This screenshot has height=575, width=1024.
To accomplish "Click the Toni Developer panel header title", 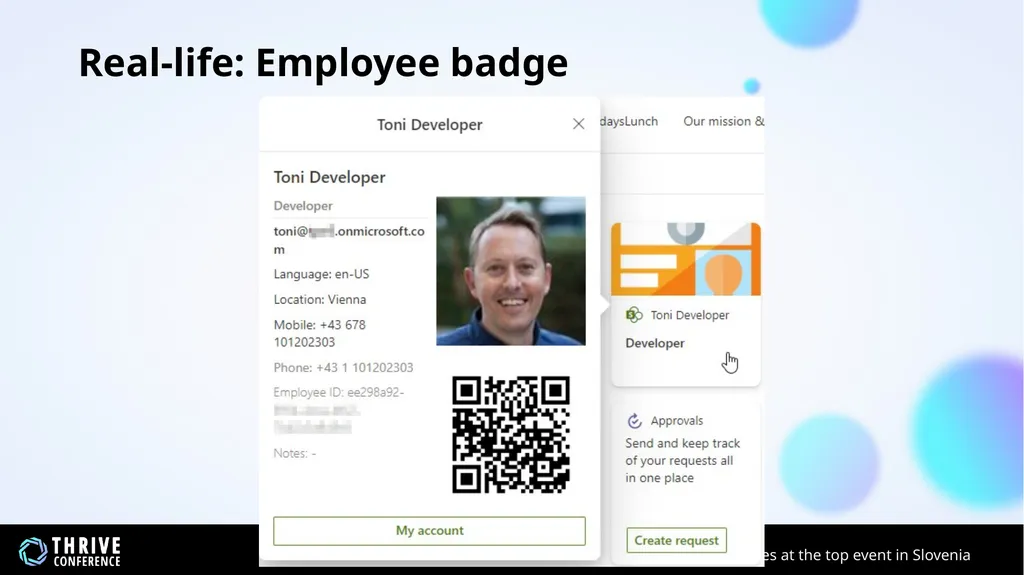I will click(429, 124).
